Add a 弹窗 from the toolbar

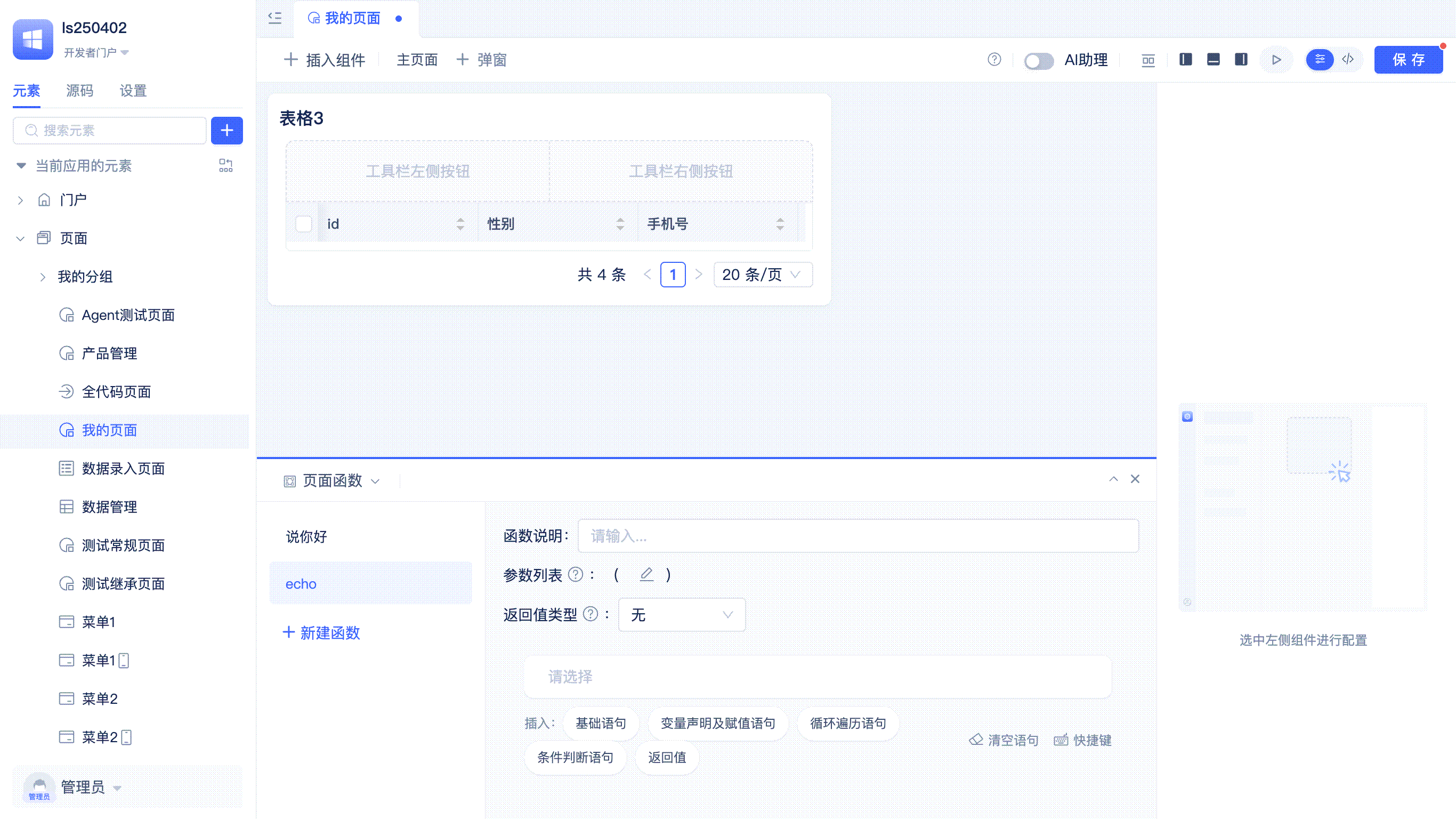(482, 60)
